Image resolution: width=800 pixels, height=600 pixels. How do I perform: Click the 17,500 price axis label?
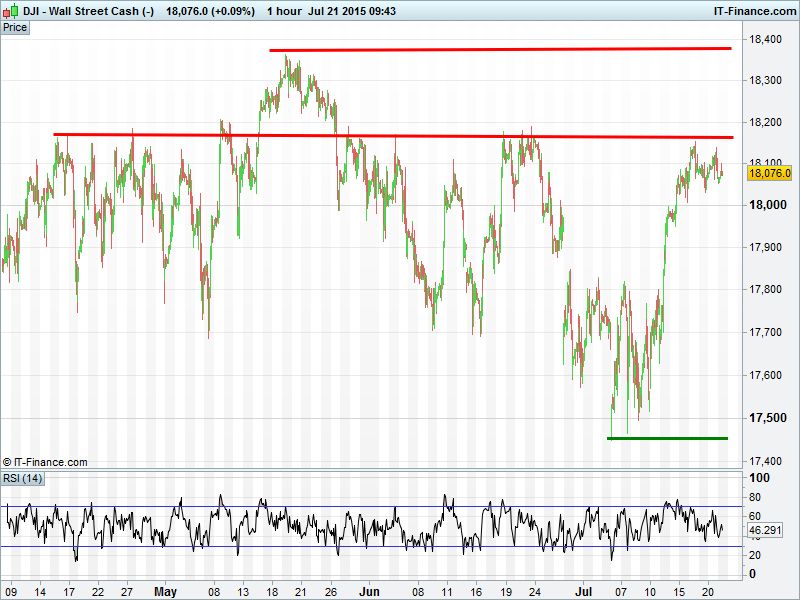766,418
